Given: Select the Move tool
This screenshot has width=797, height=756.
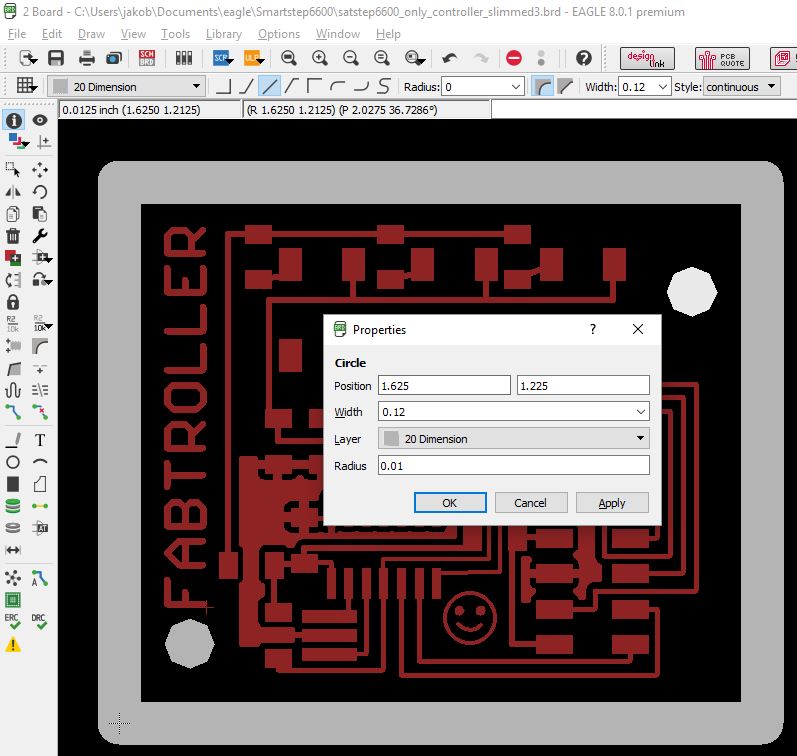Looking at the screenshot, I should (x=40, y=169).
